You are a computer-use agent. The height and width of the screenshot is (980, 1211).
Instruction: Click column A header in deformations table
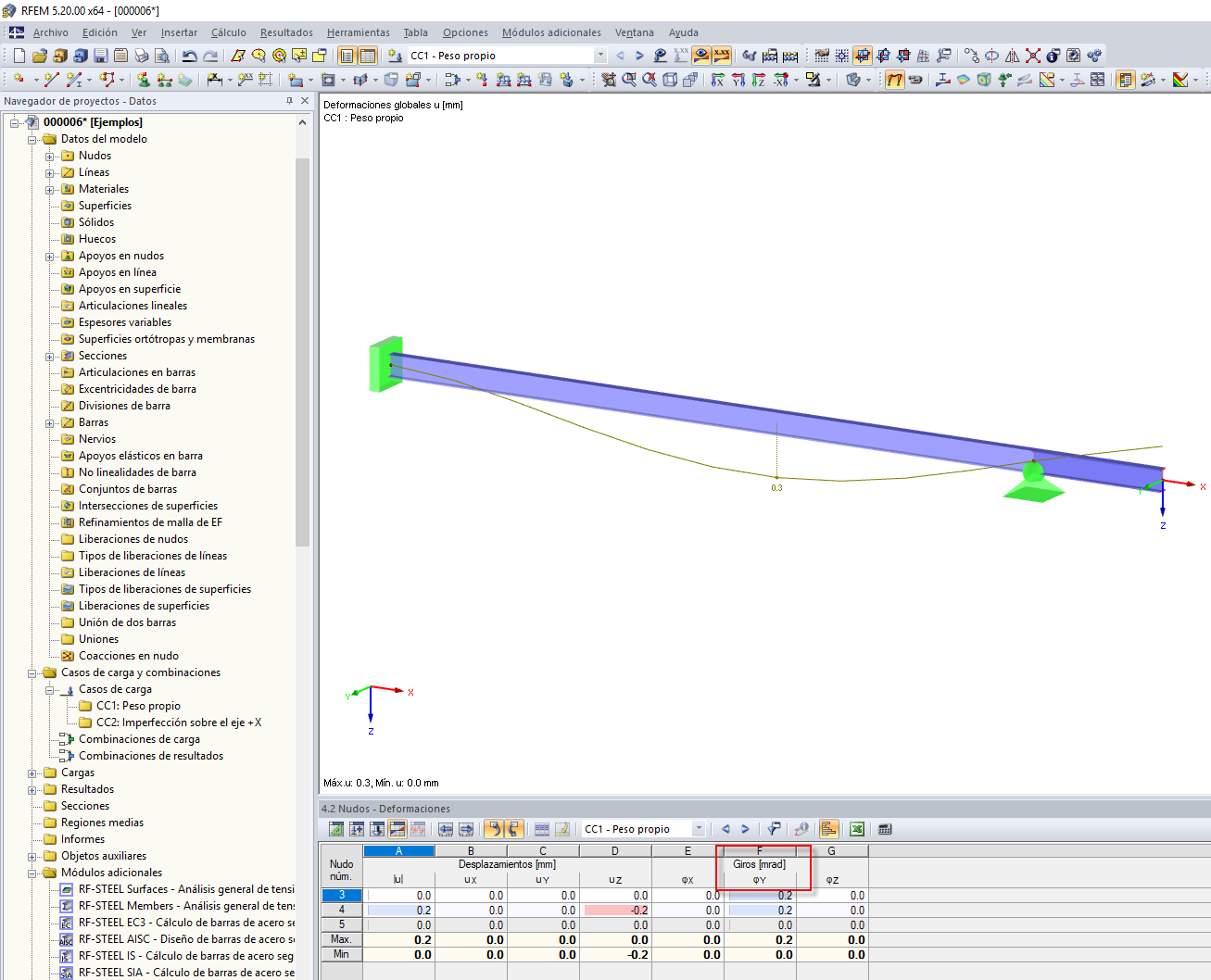point(398,851)
